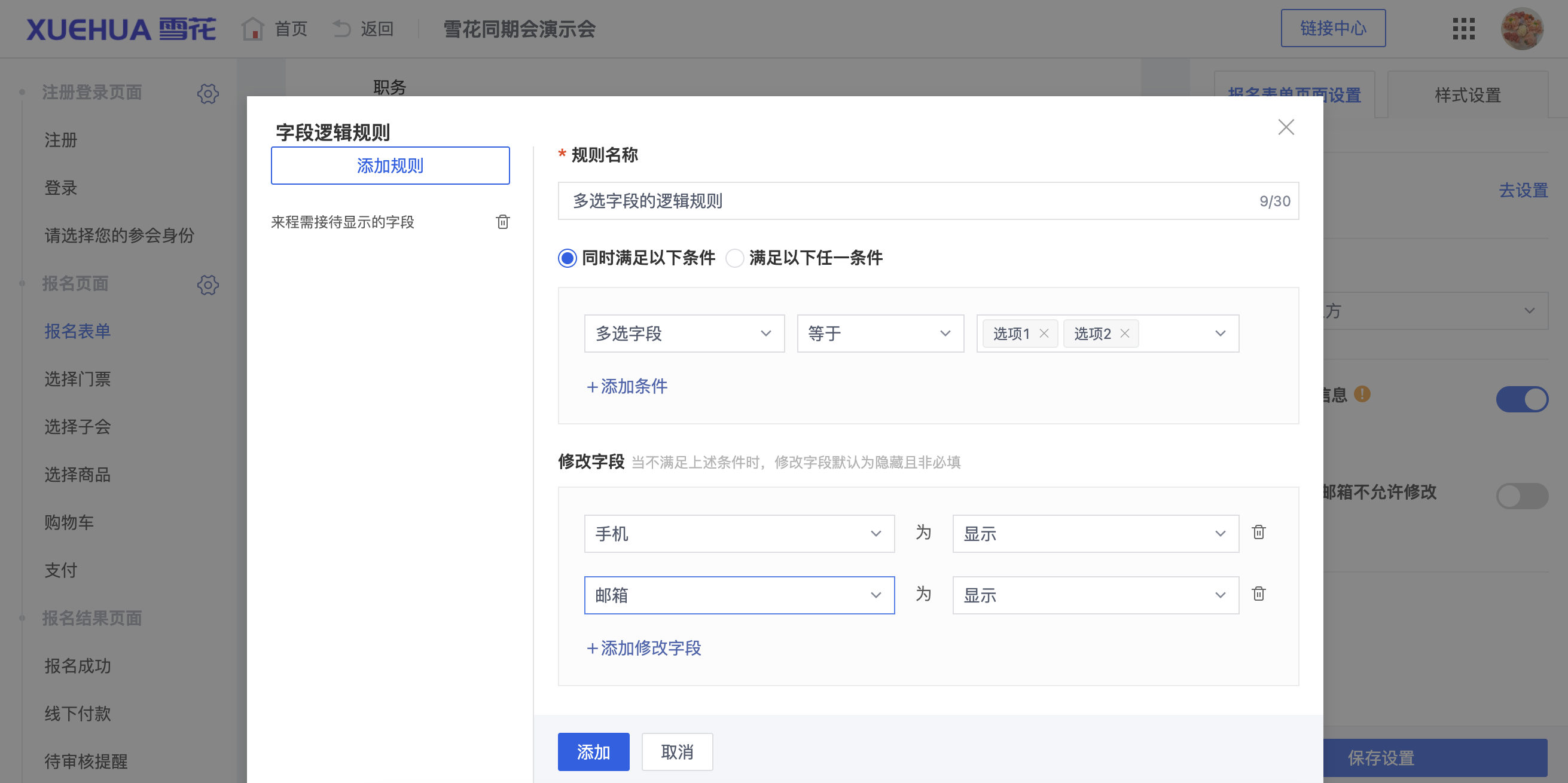Open the 多选字段 dropdown
Viewport: 1568px width, 783px height.
pyautogui.click(x=684, y=334)
